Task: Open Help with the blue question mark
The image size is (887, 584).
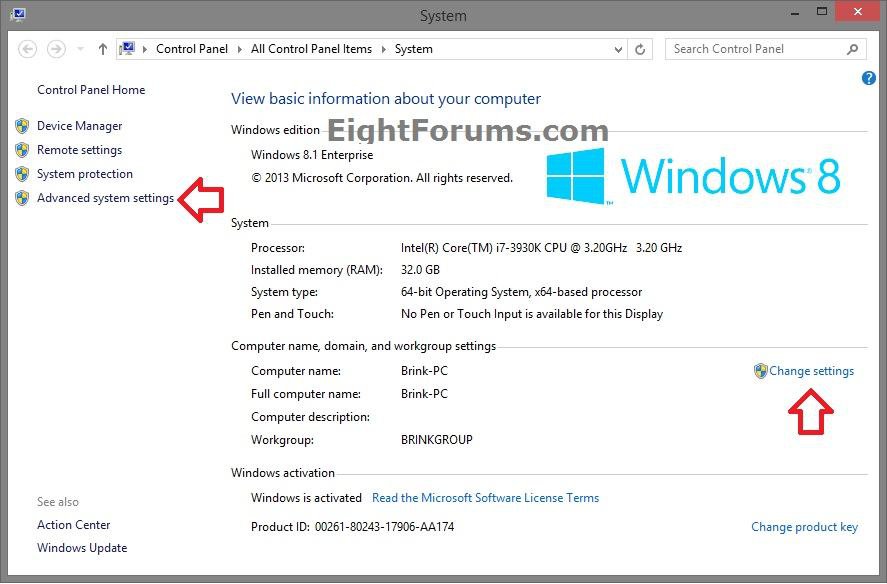Action: [869, 78]
